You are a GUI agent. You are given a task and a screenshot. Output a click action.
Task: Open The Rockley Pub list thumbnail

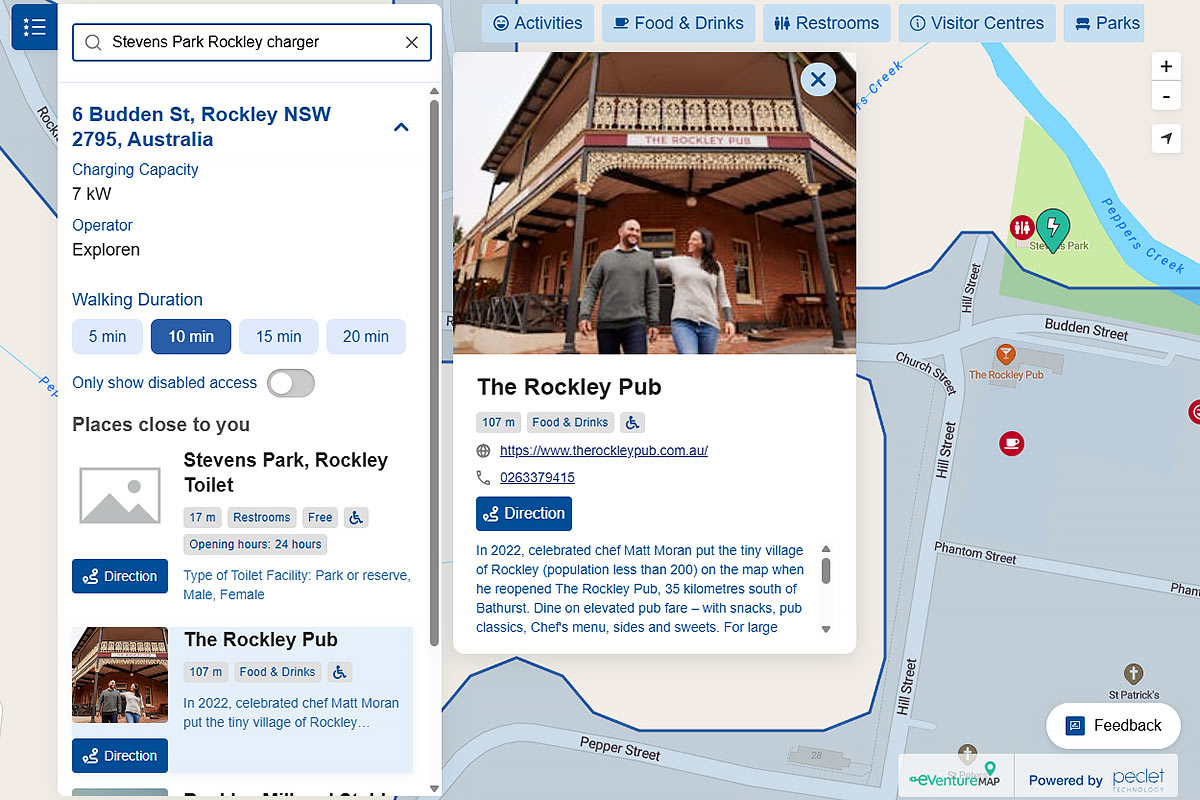(120, 675)
